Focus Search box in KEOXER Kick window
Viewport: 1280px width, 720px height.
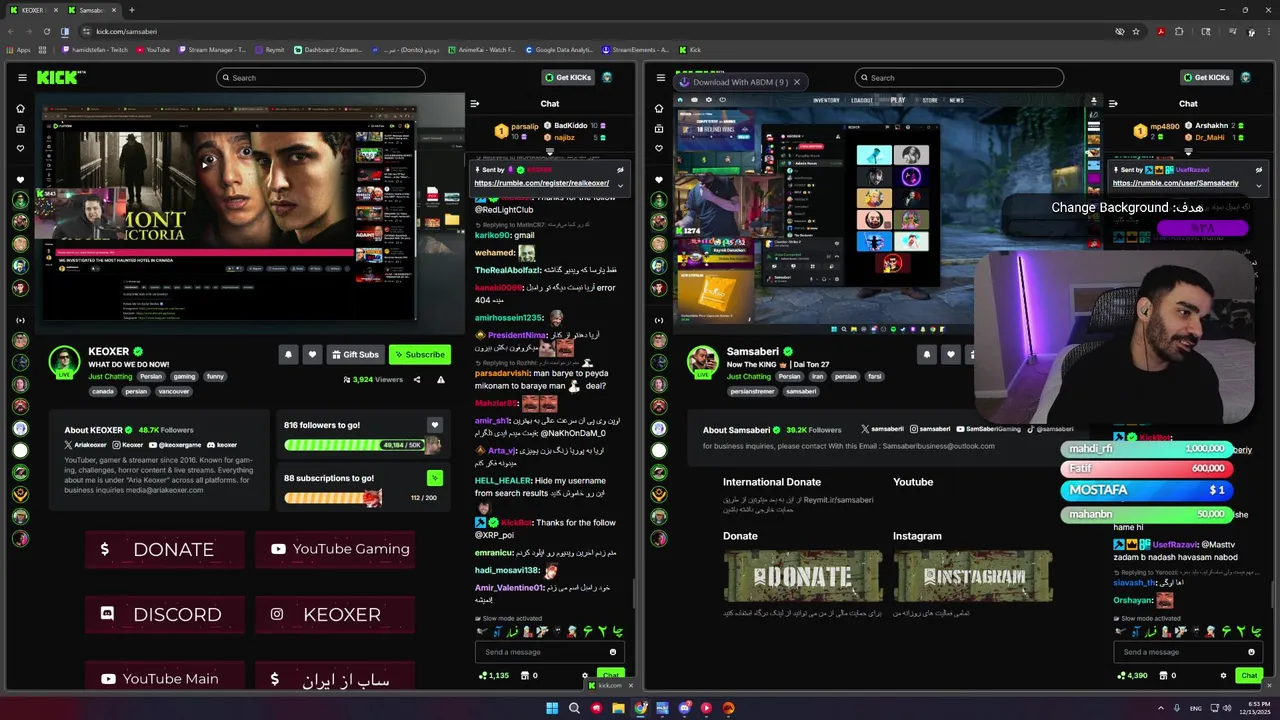coord(321,78)
